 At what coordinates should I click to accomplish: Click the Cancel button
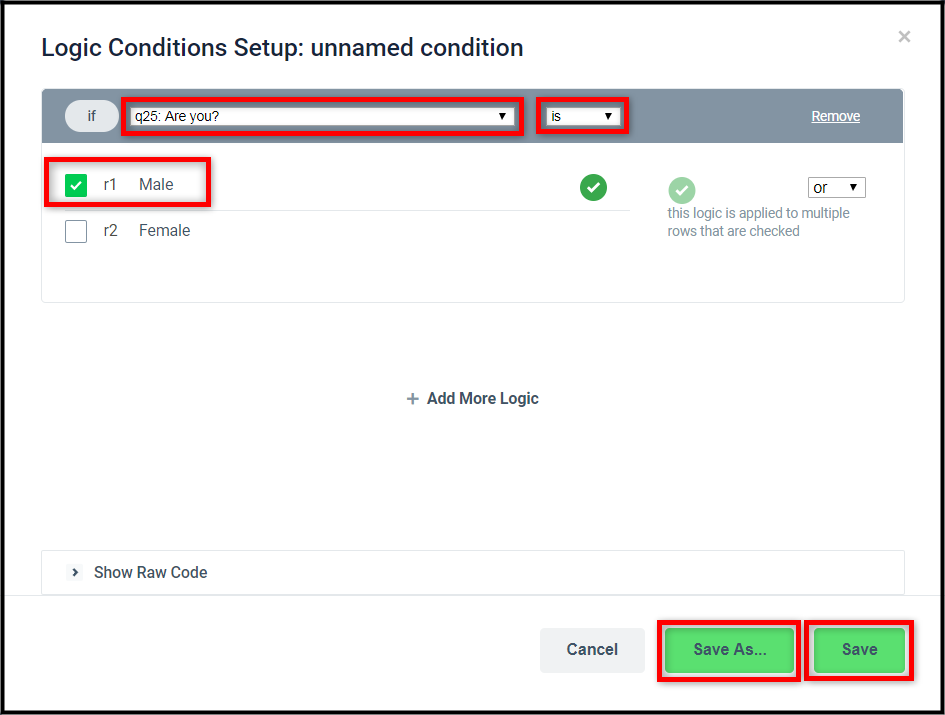[x=592, y=650]
